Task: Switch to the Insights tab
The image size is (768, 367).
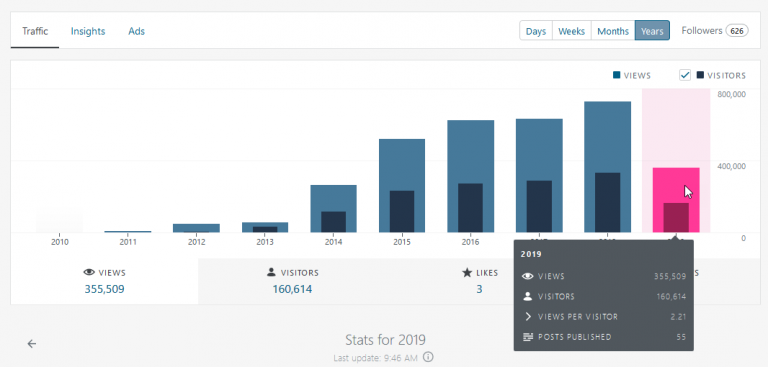Action: click(x=88, y=31)
